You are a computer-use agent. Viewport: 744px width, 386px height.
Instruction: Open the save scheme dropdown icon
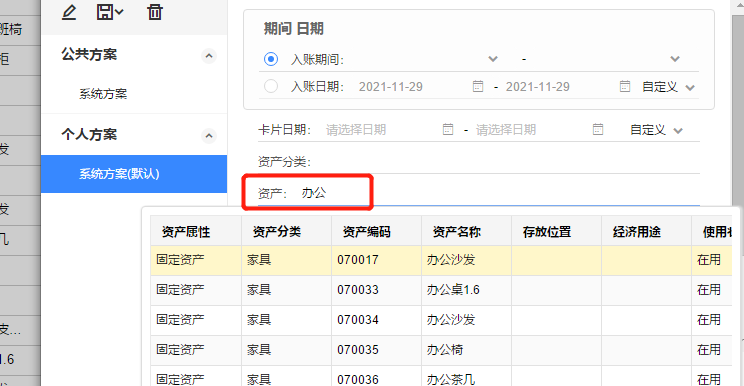click(110, 12)
